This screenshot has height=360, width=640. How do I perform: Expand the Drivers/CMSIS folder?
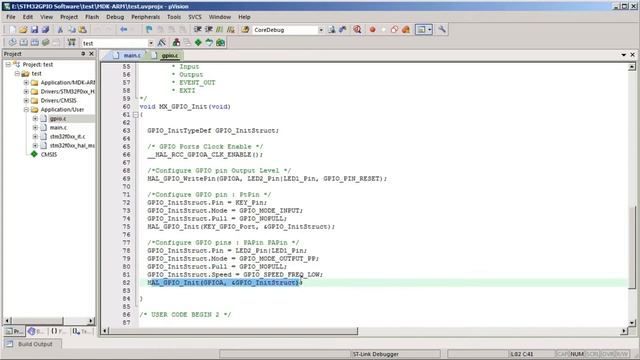pos(26,101)
